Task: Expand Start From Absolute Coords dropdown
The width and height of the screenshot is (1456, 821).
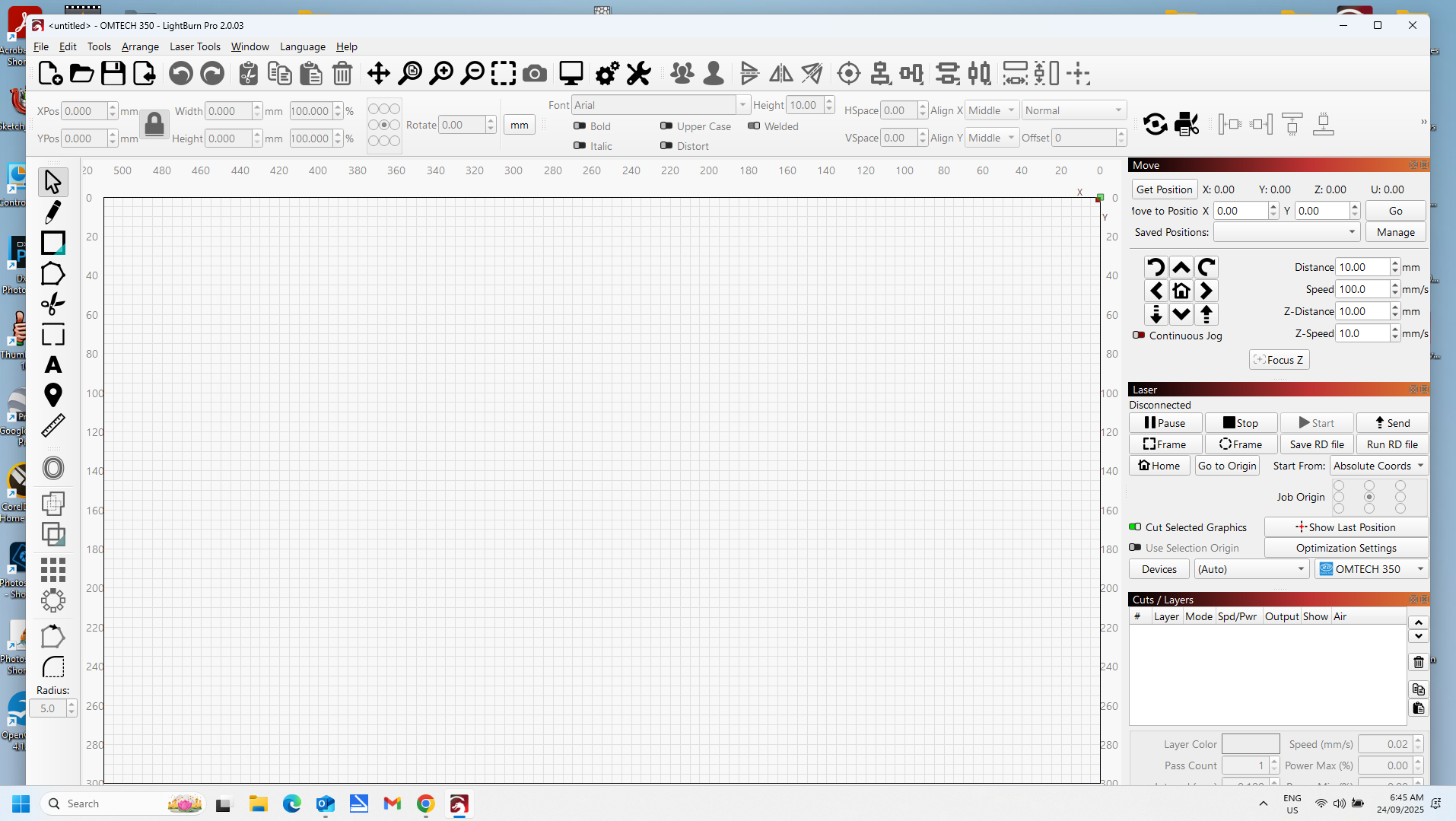Action: pos(1378,466)
